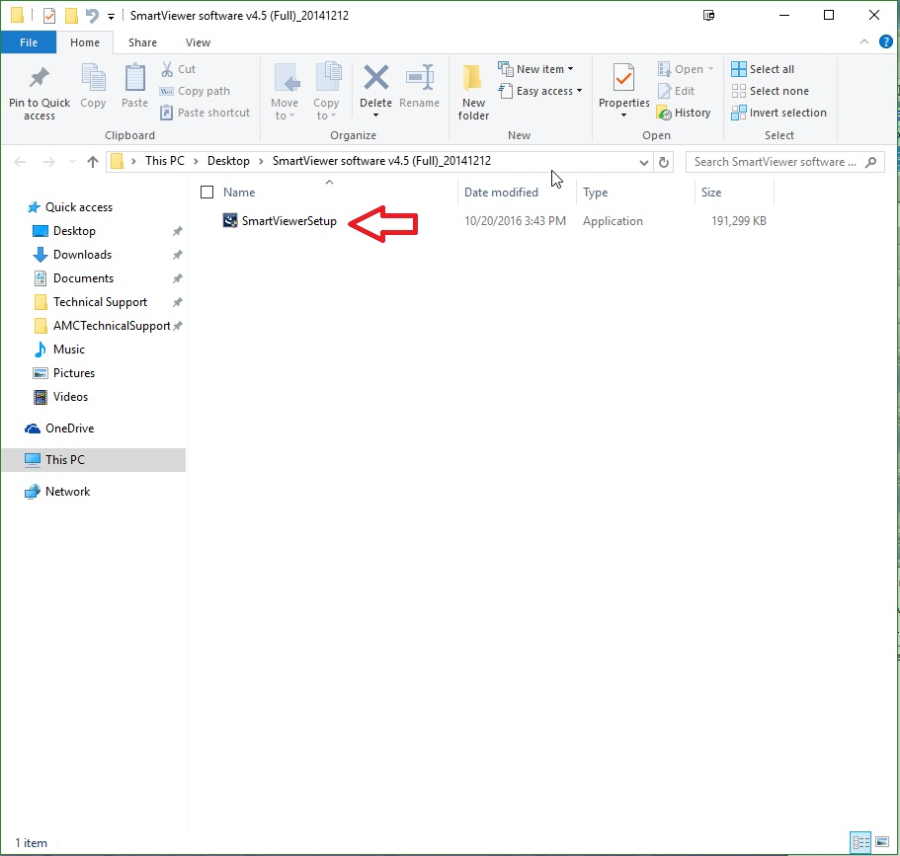Sort files by Date modified column
The height and width of the screenshot is (856, 900).
click(501, 192)
